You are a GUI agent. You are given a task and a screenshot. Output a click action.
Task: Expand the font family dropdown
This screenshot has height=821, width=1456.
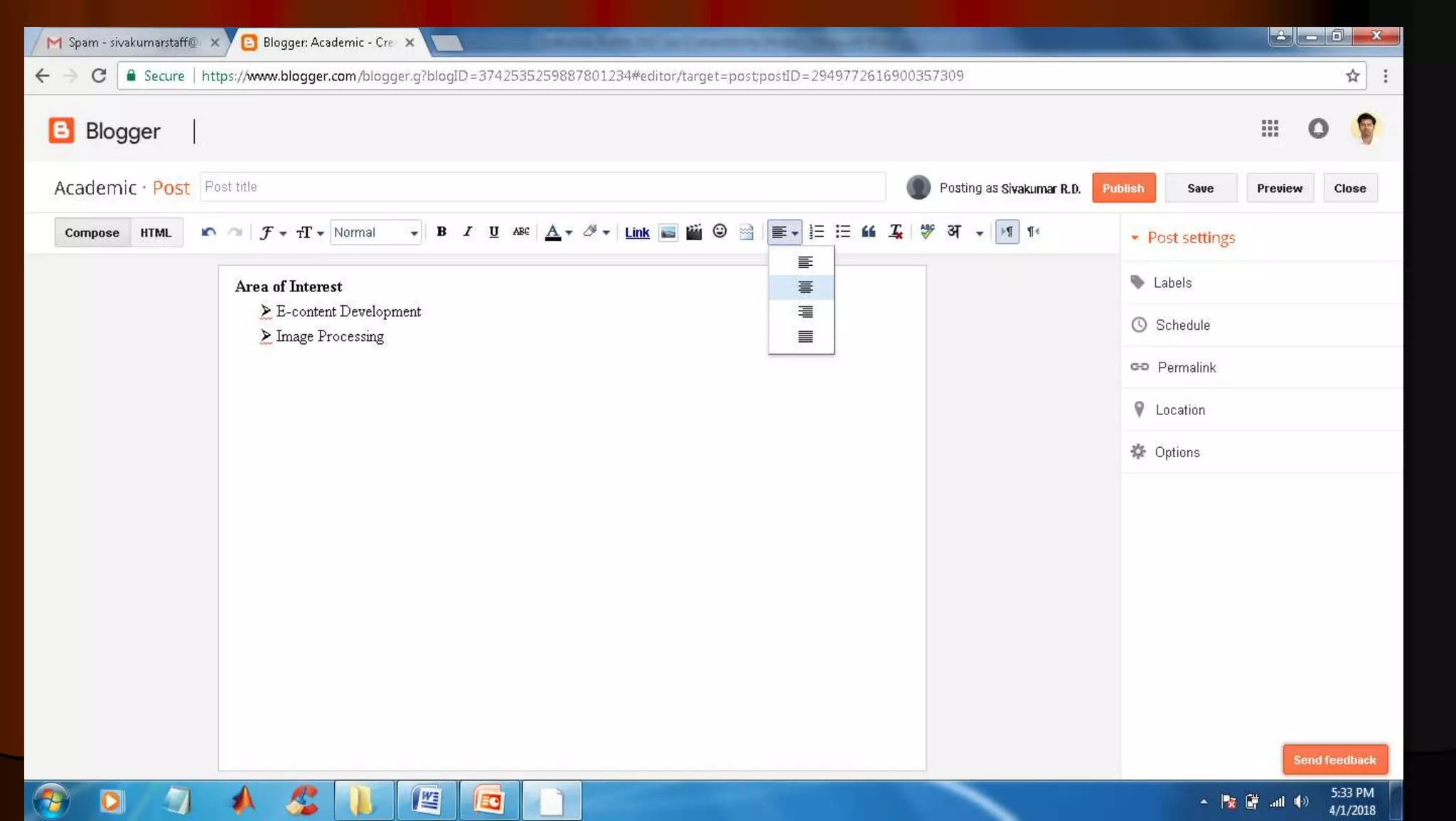(272, 232)
